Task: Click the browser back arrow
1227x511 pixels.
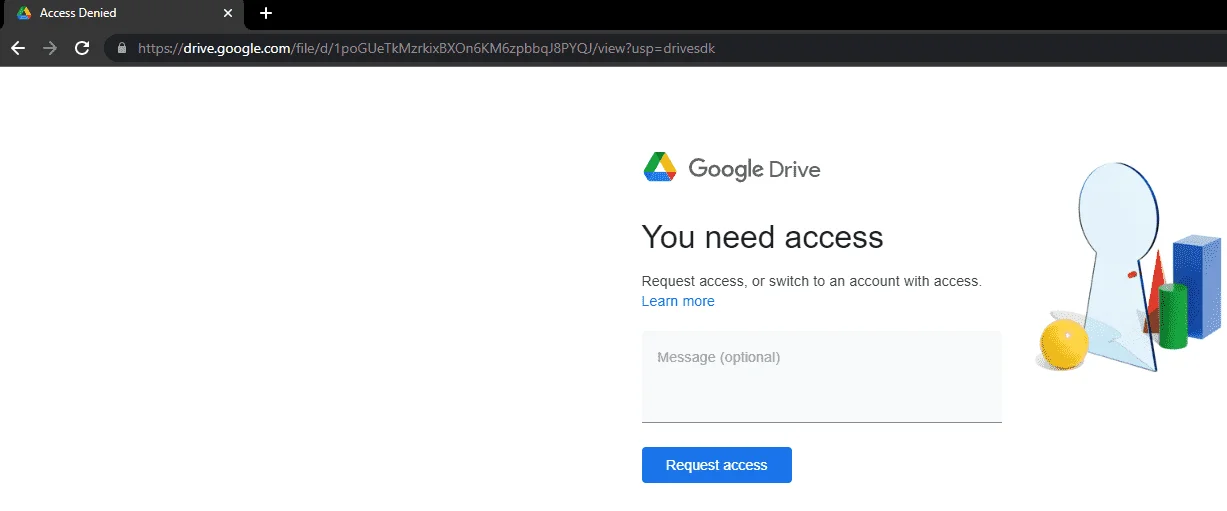Action: tap(18, 48)
